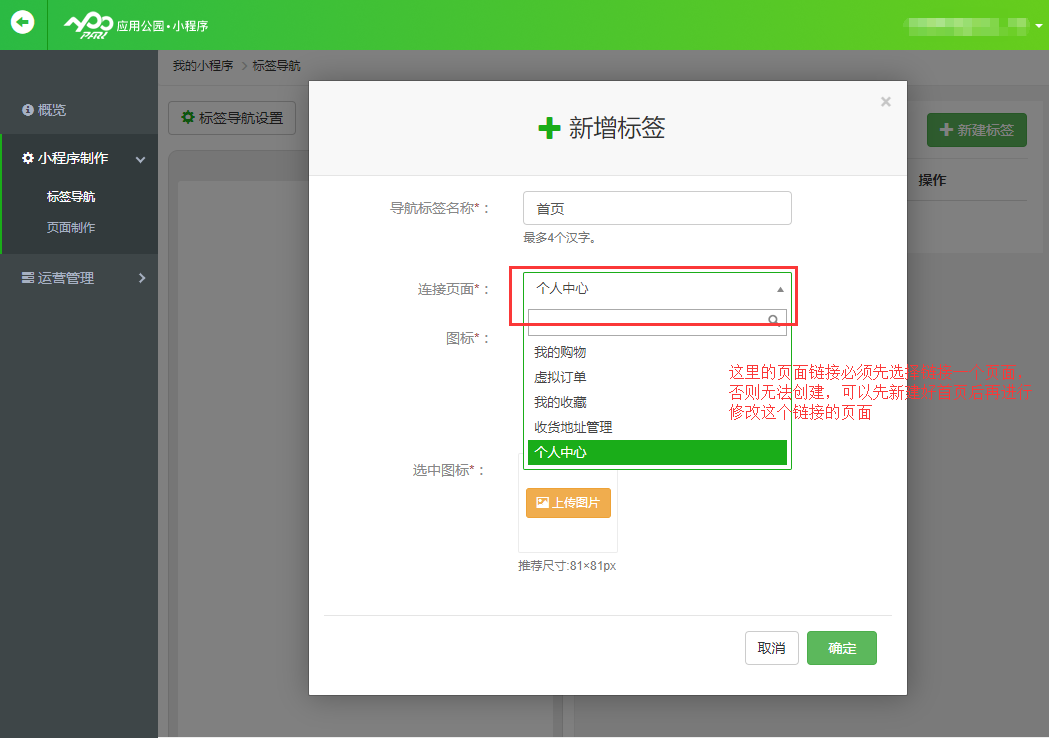Toggle the 连接页面 dropdown arrow
Screen dimensions: 1049x738
click(780, 289)
